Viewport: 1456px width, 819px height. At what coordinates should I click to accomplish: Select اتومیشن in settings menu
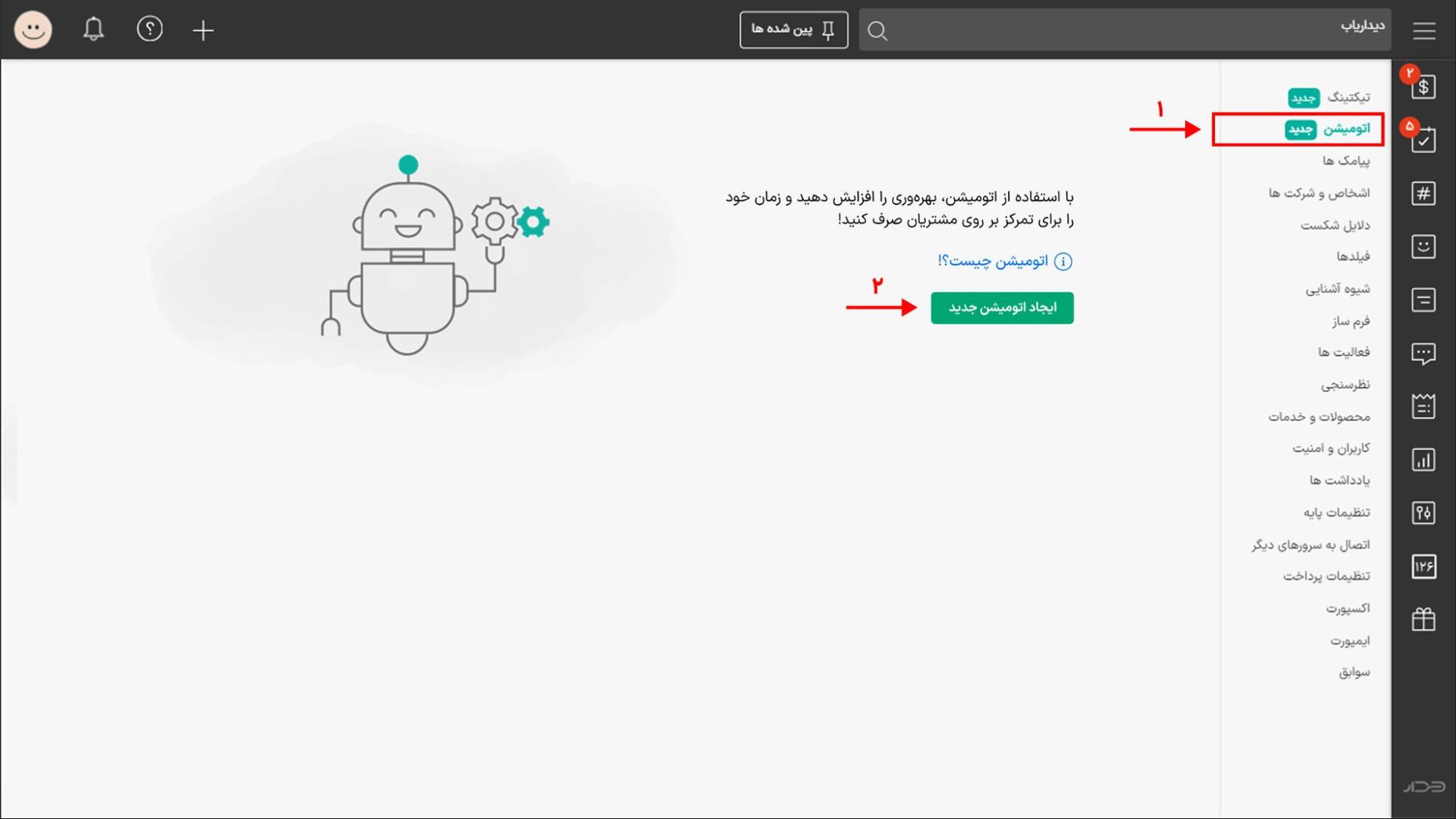[1346, 129]
